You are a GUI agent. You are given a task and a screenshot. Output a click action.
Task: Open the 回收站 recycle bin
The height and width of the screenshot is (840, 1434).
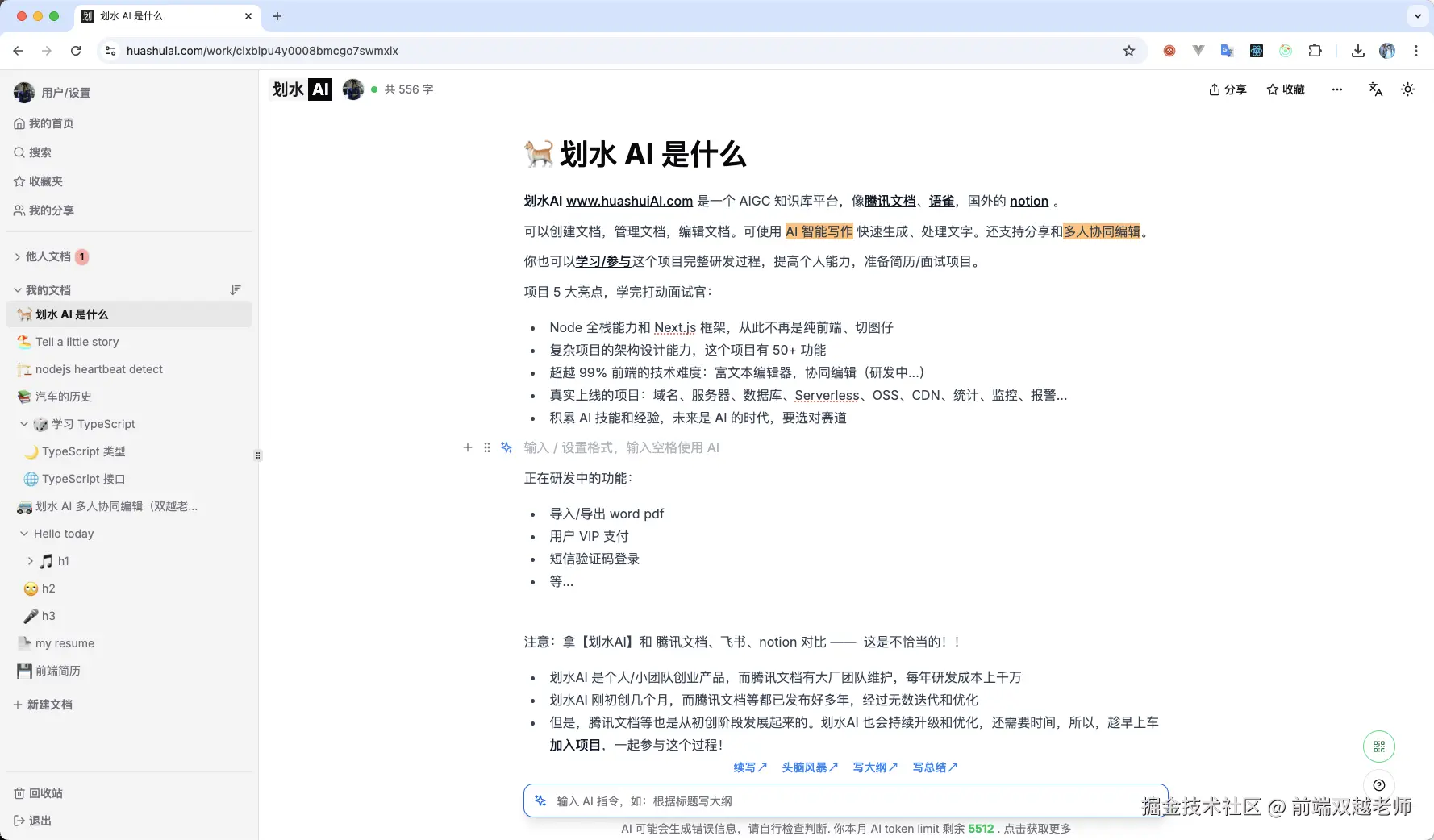pos(38,793)
